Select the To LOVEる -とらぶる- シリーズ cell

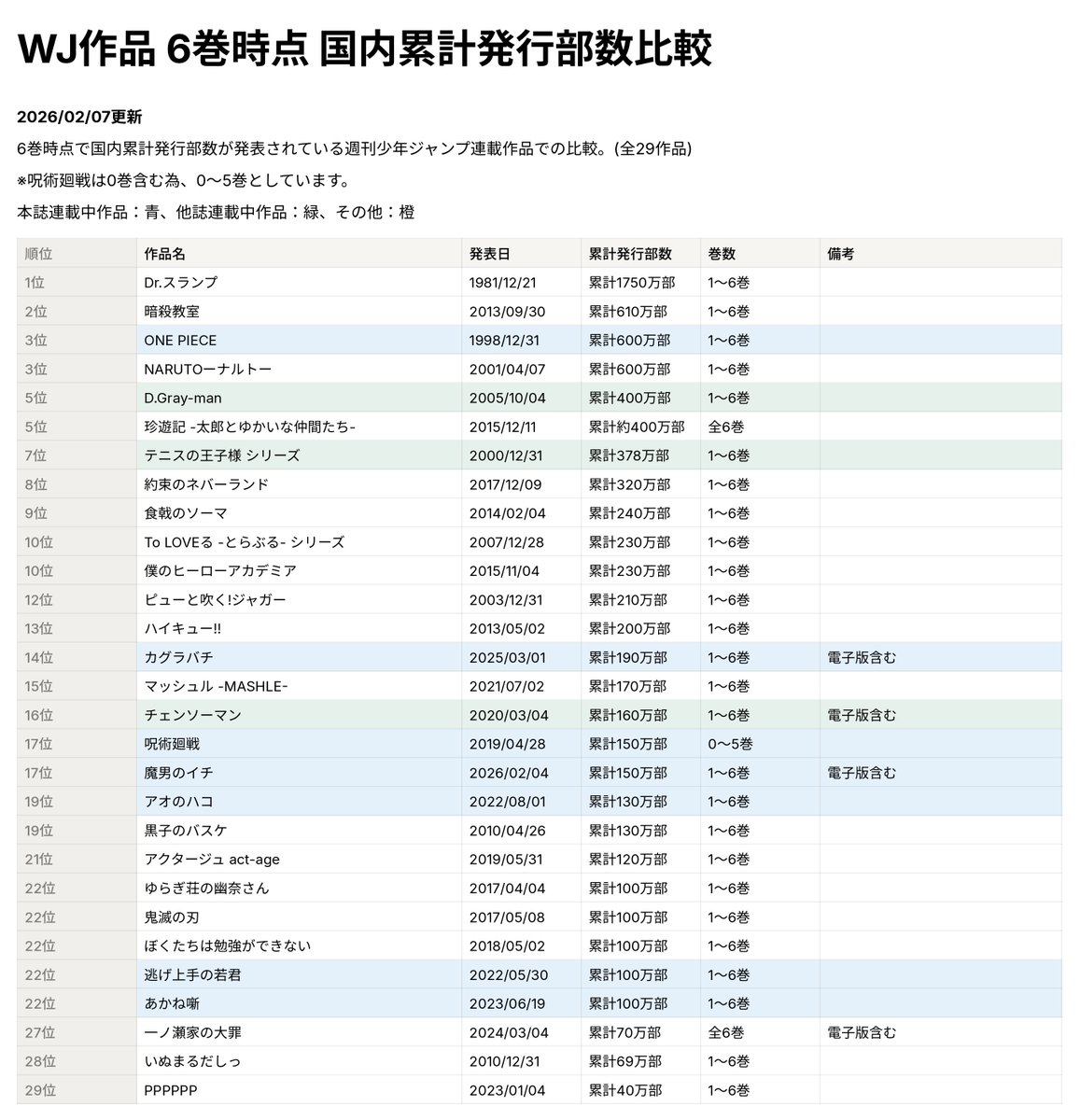[x=299, y=542]
